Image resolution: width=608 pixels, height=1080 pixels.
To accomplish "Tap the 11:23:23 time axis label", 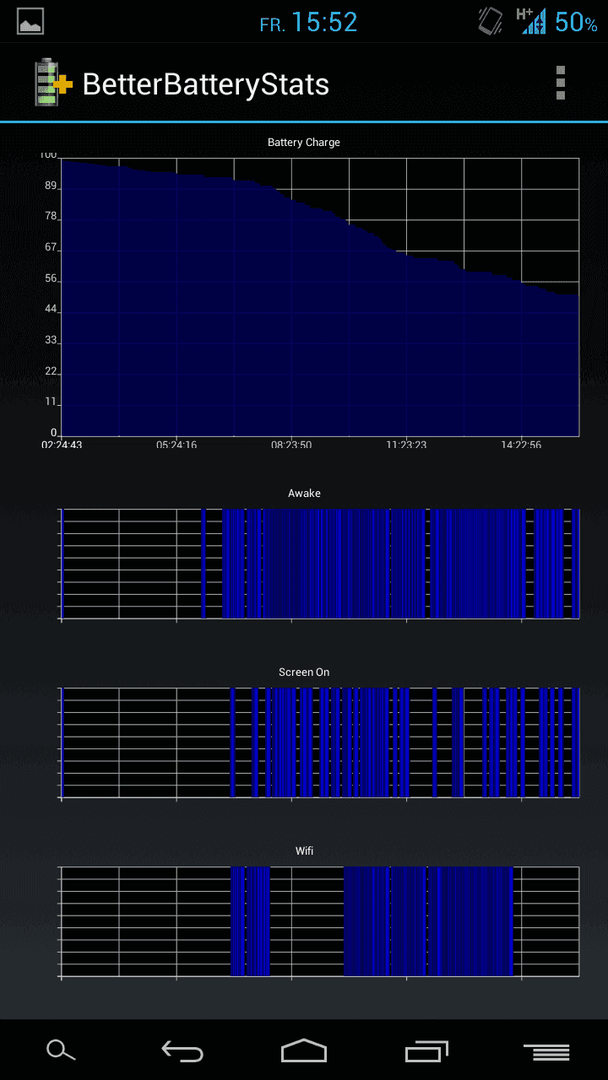I will (x=406, y=444).
